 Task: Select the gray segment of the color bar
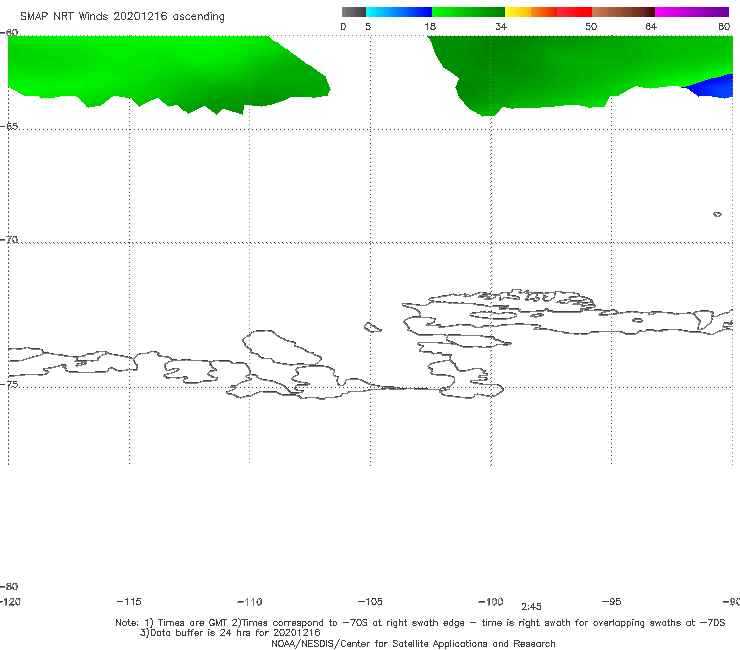pos(354,12)
